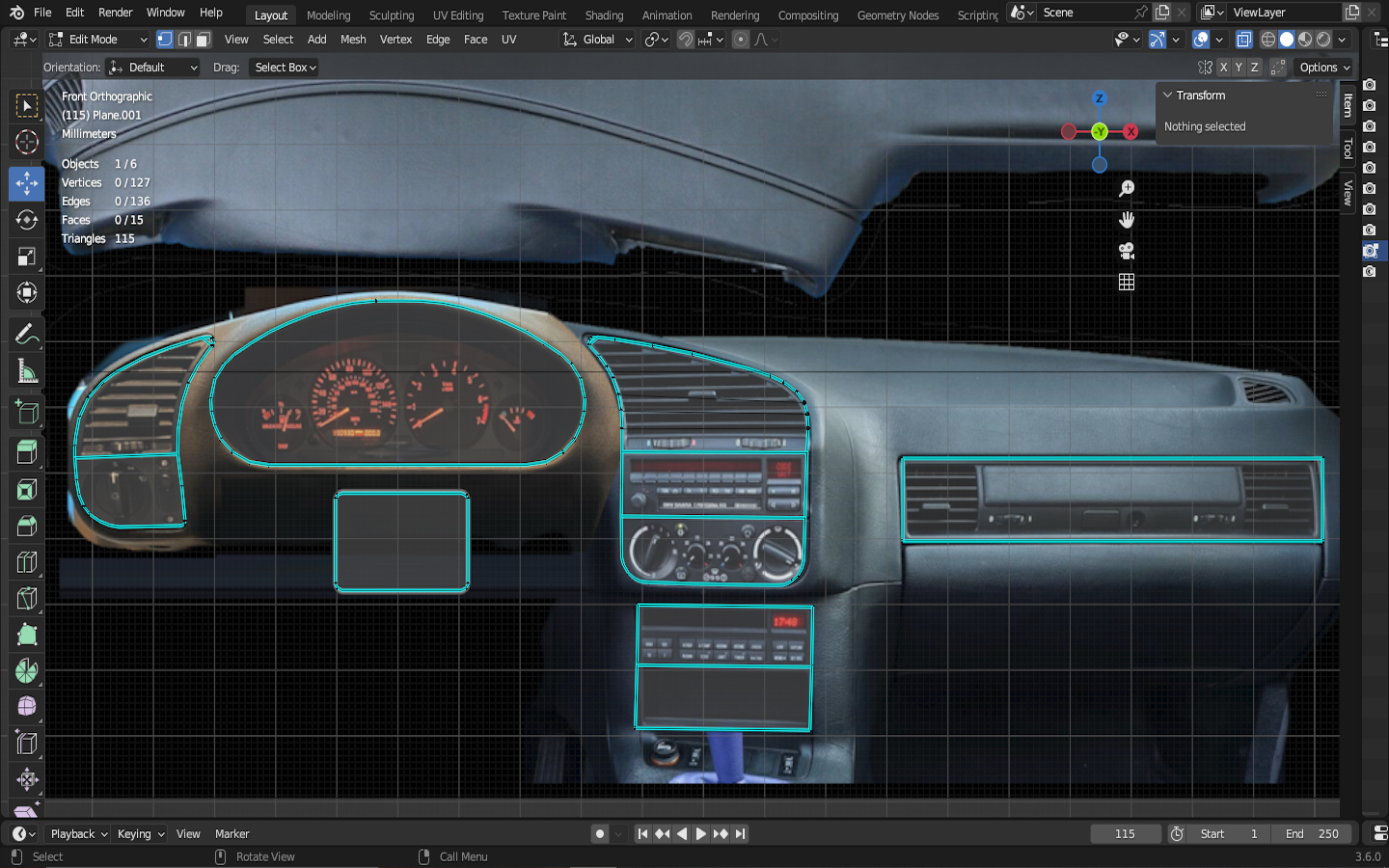Activate the Extrude Region tool
Viewport: 1389px width, 868px height.
pos(27,452)
